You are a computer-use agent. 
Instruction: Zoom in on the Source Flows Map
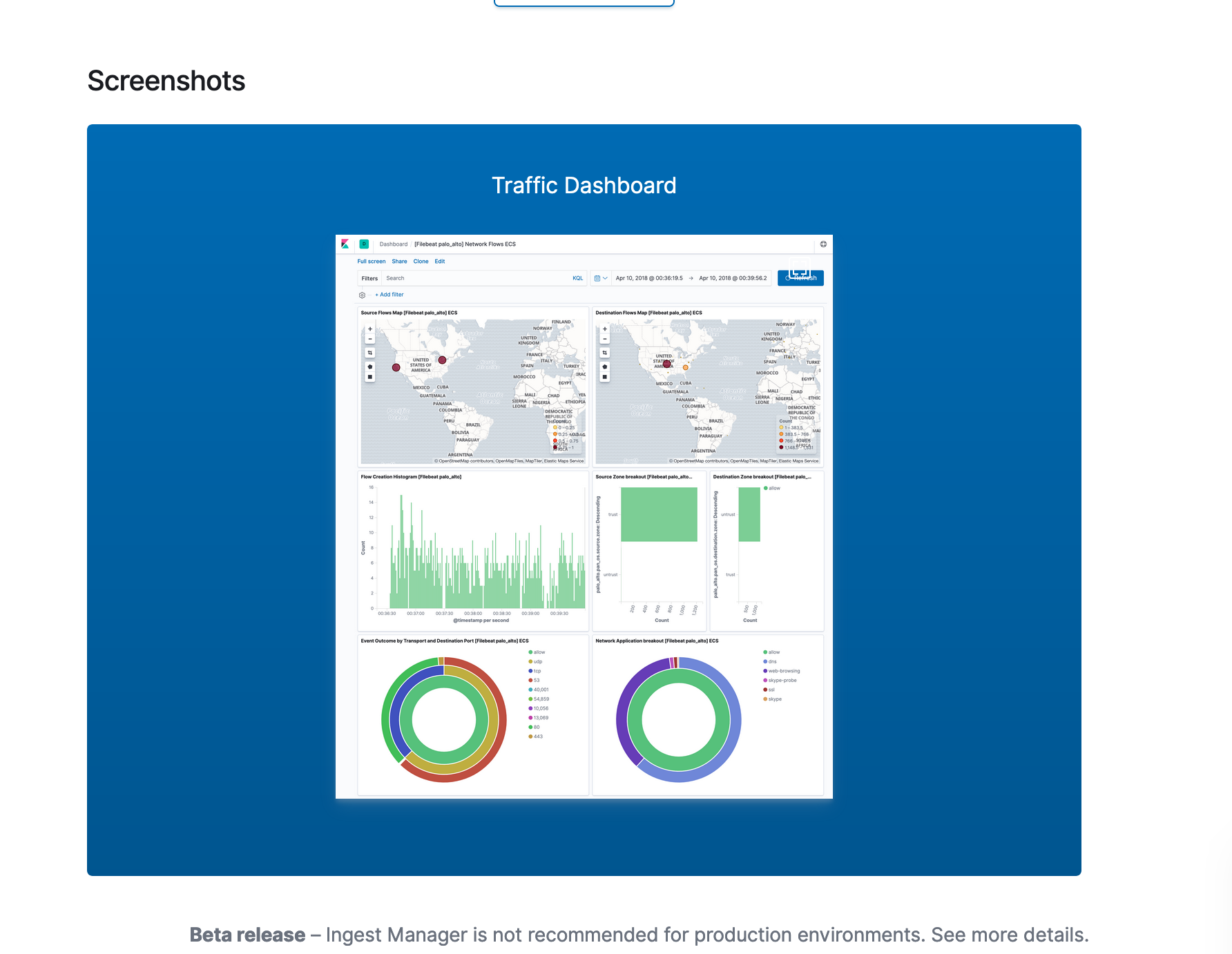pyautogui.click(x=370, y=329)
